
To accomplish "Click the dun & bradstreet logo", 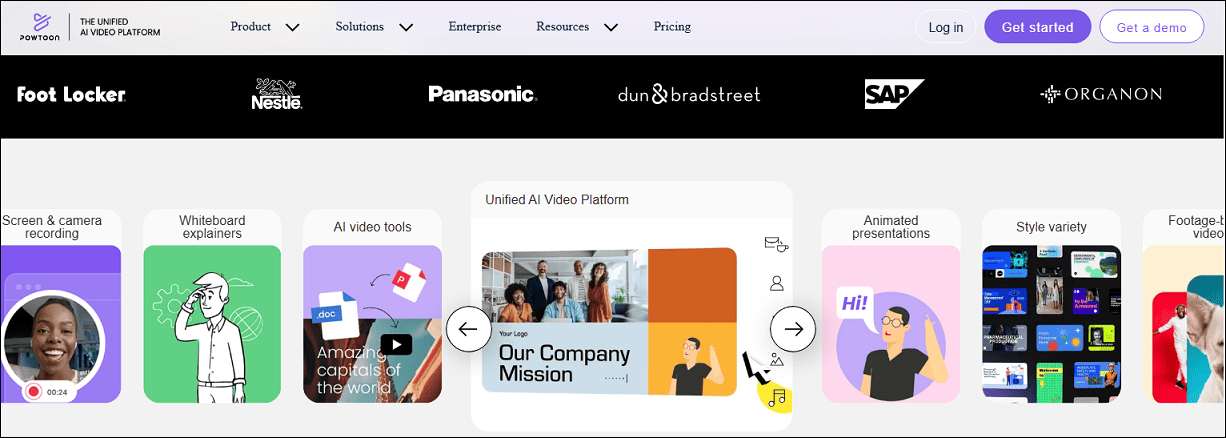I will 689,94.
